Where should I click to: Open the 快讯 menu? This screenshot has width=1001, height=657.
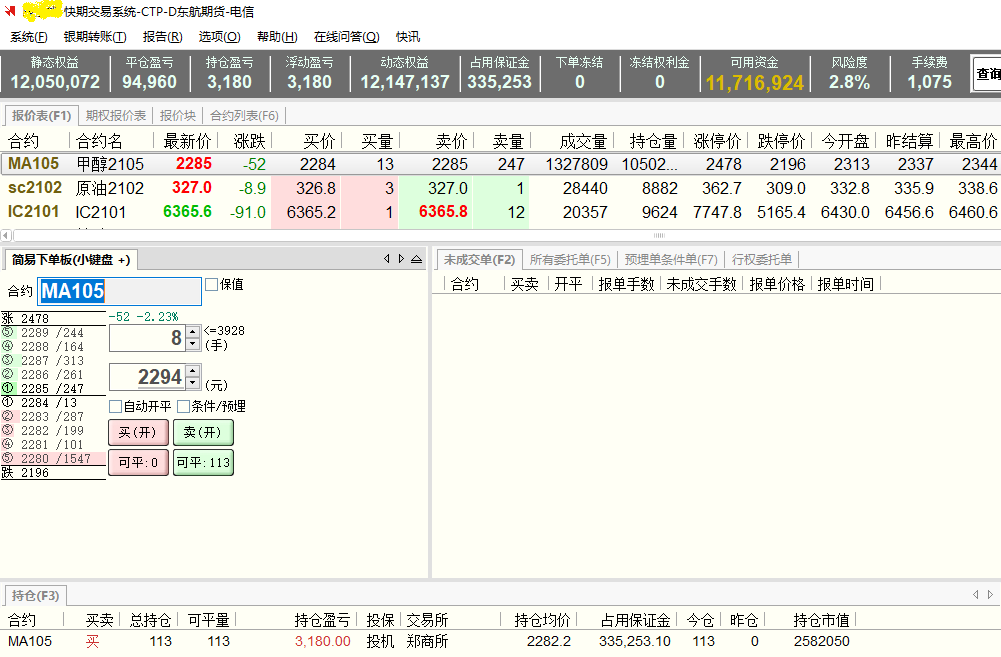408,37
